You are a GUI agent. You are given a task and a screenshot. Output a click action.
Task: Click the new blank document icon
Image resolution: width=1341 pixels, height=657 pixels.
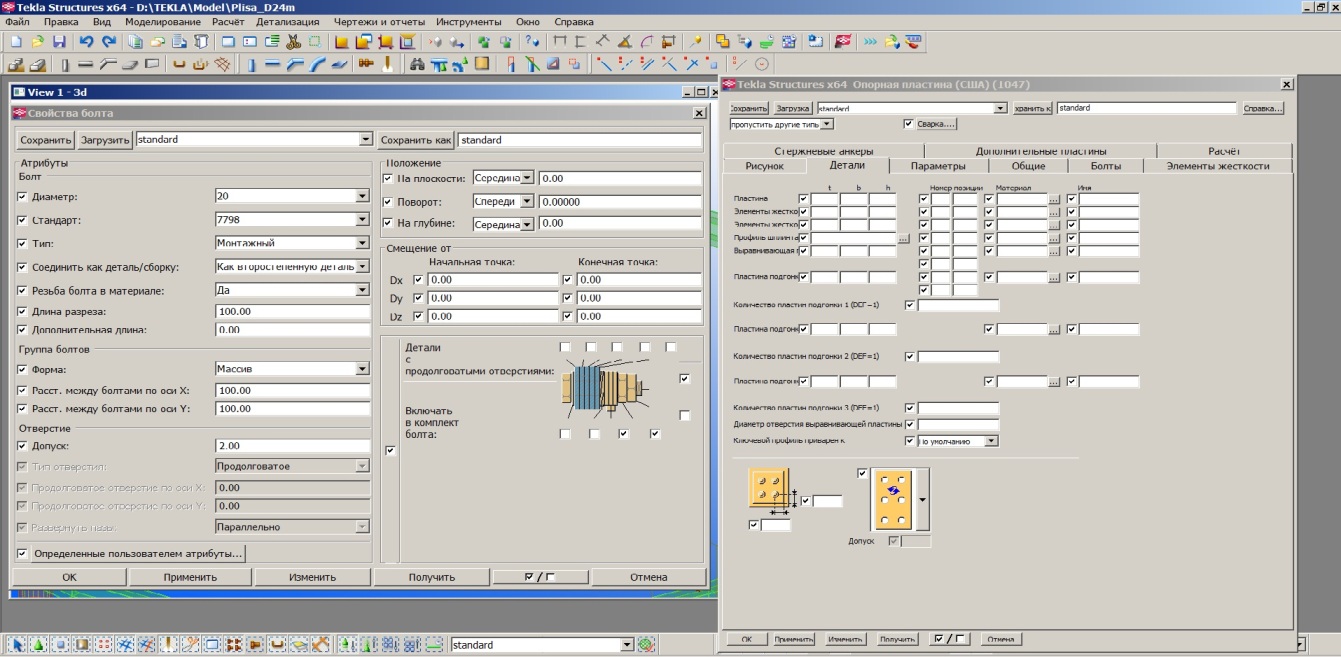pos(15,42)
